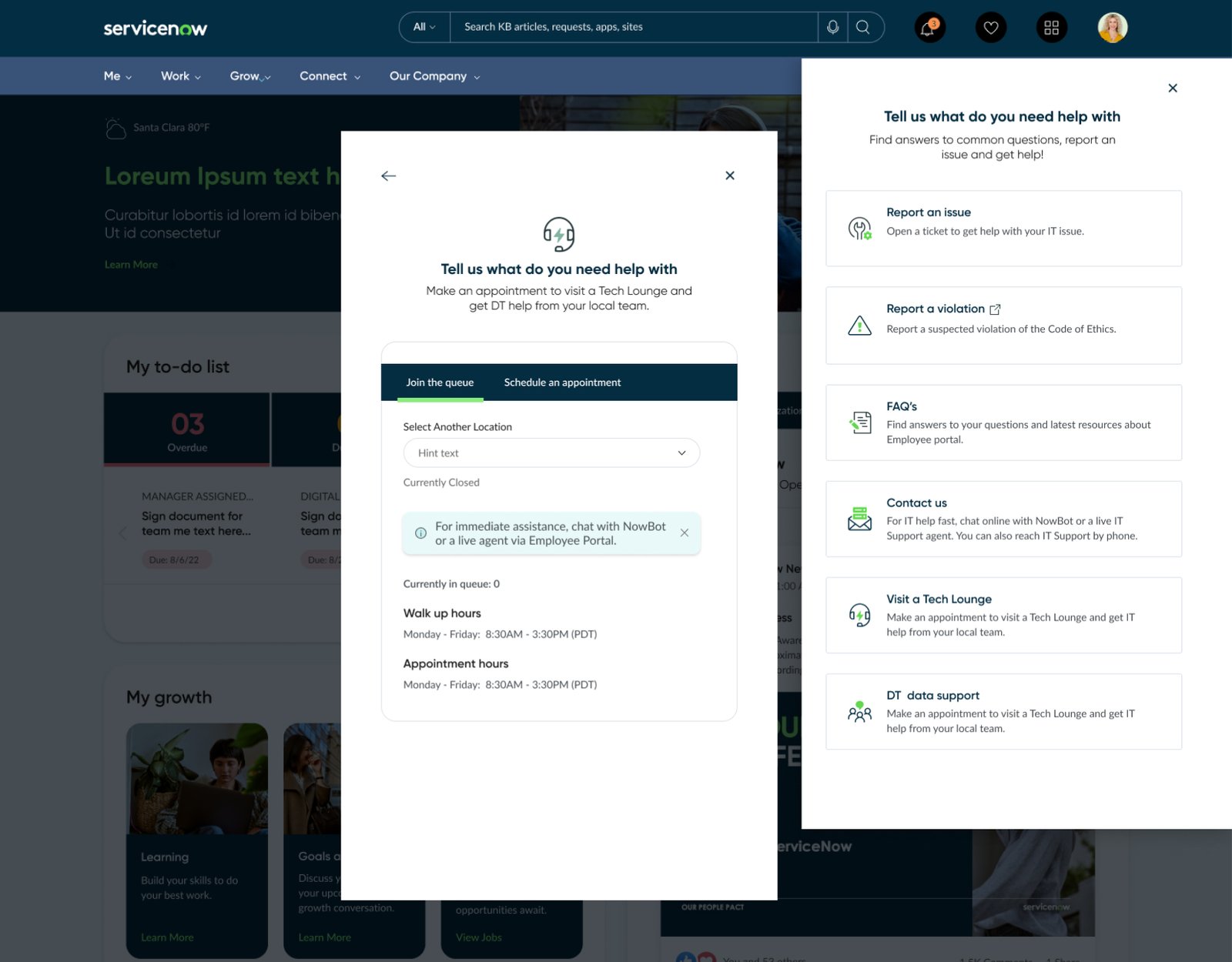Open the Report an issue card
The height and width of the screenshot is (962, 1232).
pos(1003,229)
